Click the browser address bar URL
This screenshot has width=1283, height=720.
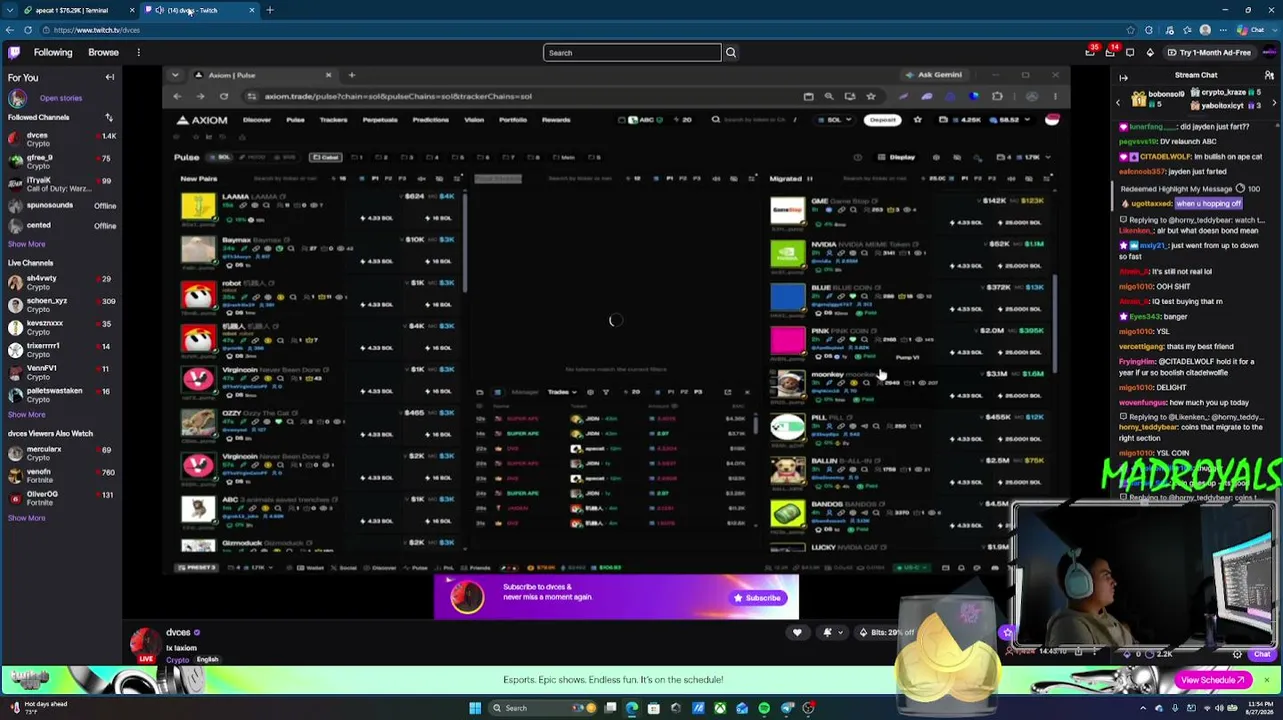[x=97, y=30]
